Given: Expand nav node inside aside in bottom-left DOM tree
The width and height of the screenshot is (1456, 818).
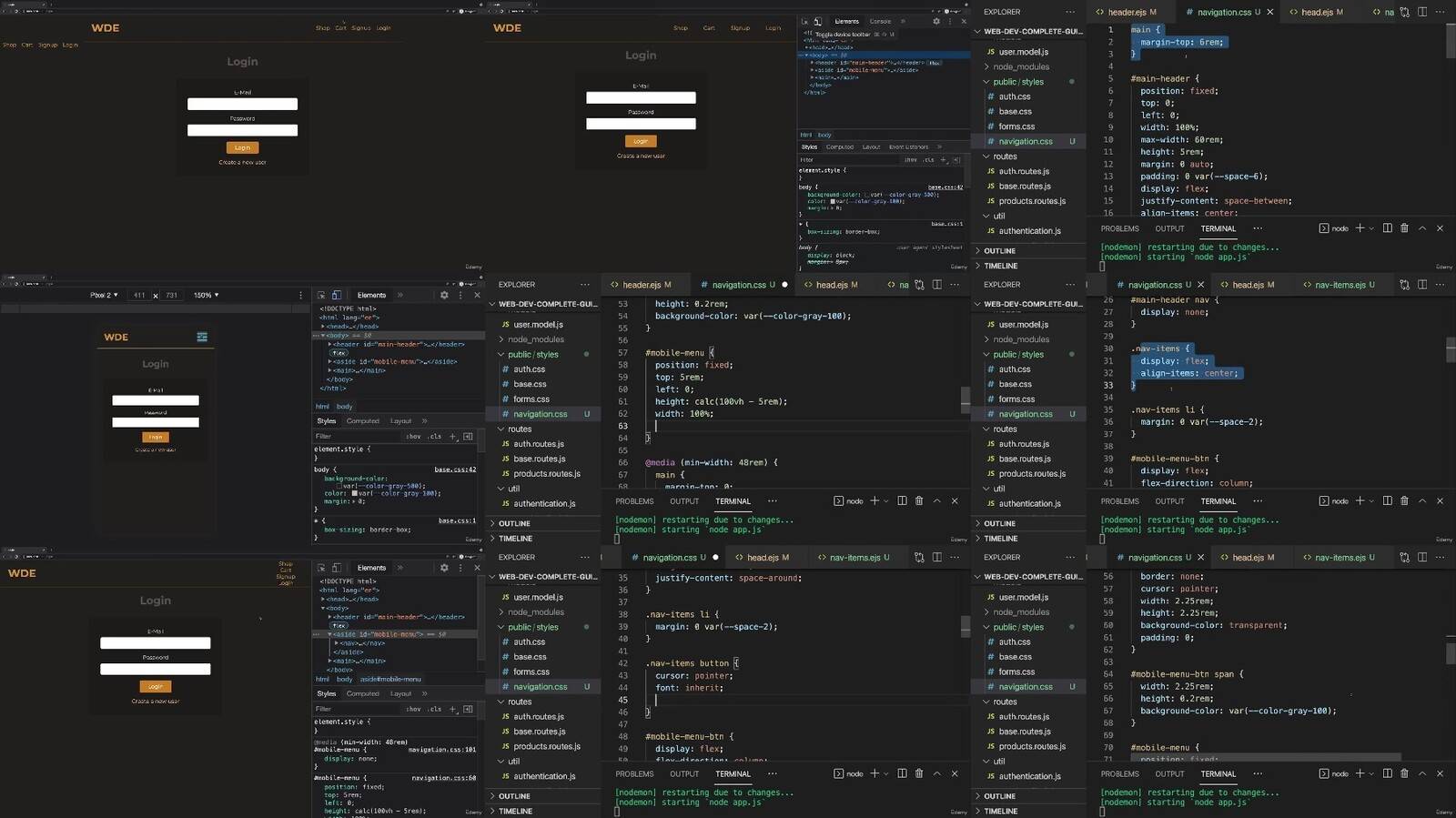Looking at the screenshot, I should (337, 643).
